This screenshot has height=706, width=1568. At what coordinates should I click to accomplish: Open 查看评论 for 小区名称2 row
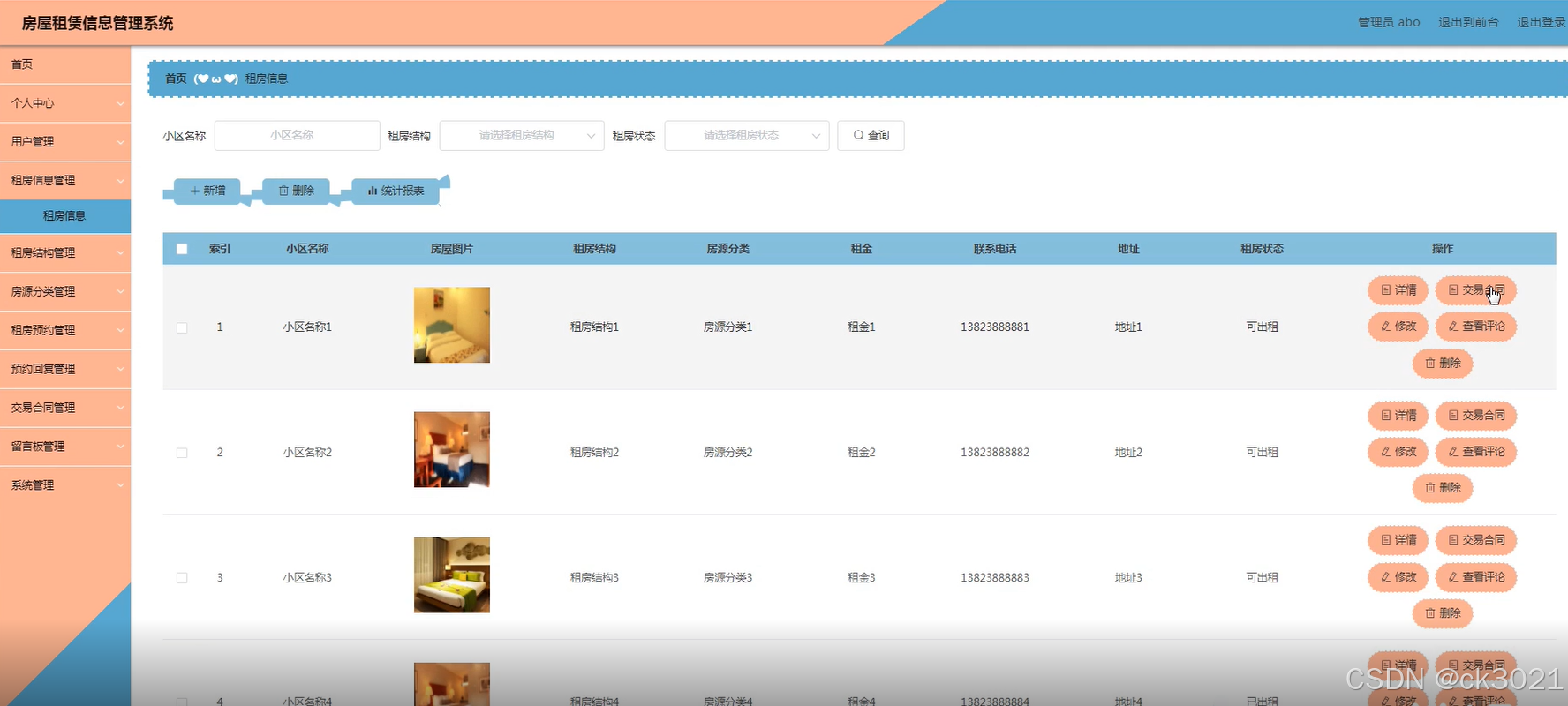click(1476, 452)
